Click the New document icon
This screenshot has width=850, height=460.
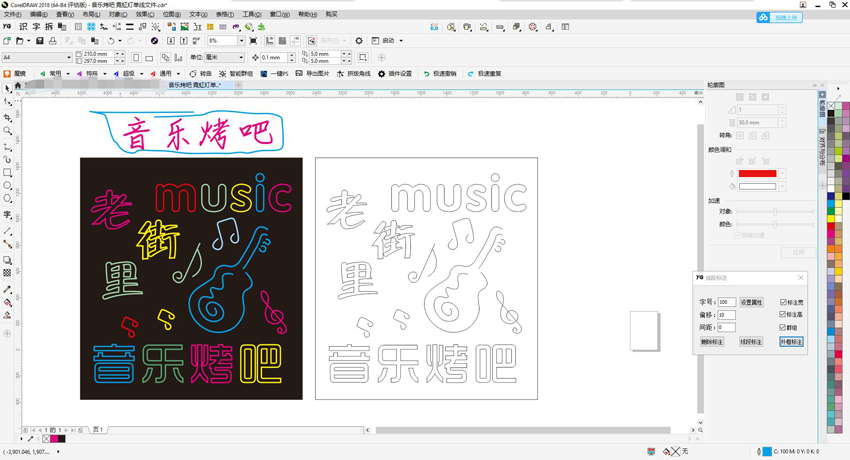[7, 41]
